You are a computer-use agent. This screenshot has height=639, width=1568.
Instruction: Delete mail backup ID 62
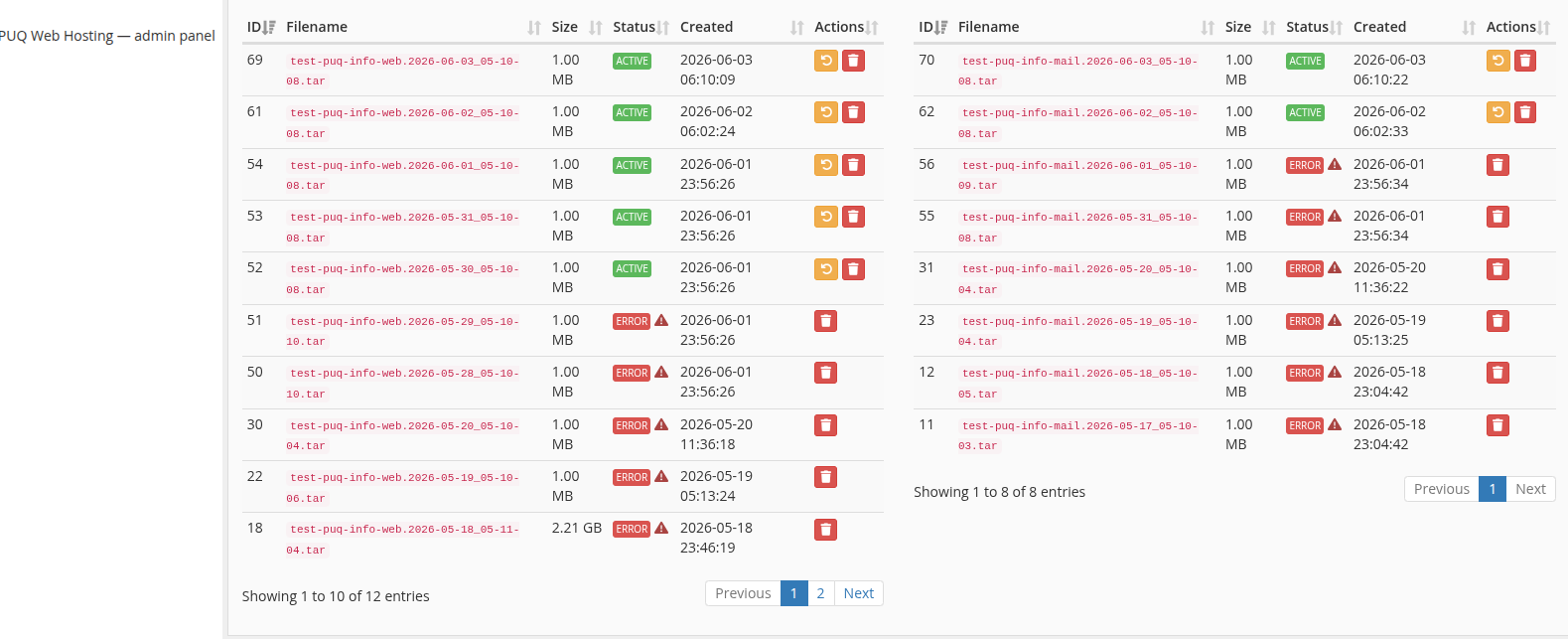[x=1525, y=112]
